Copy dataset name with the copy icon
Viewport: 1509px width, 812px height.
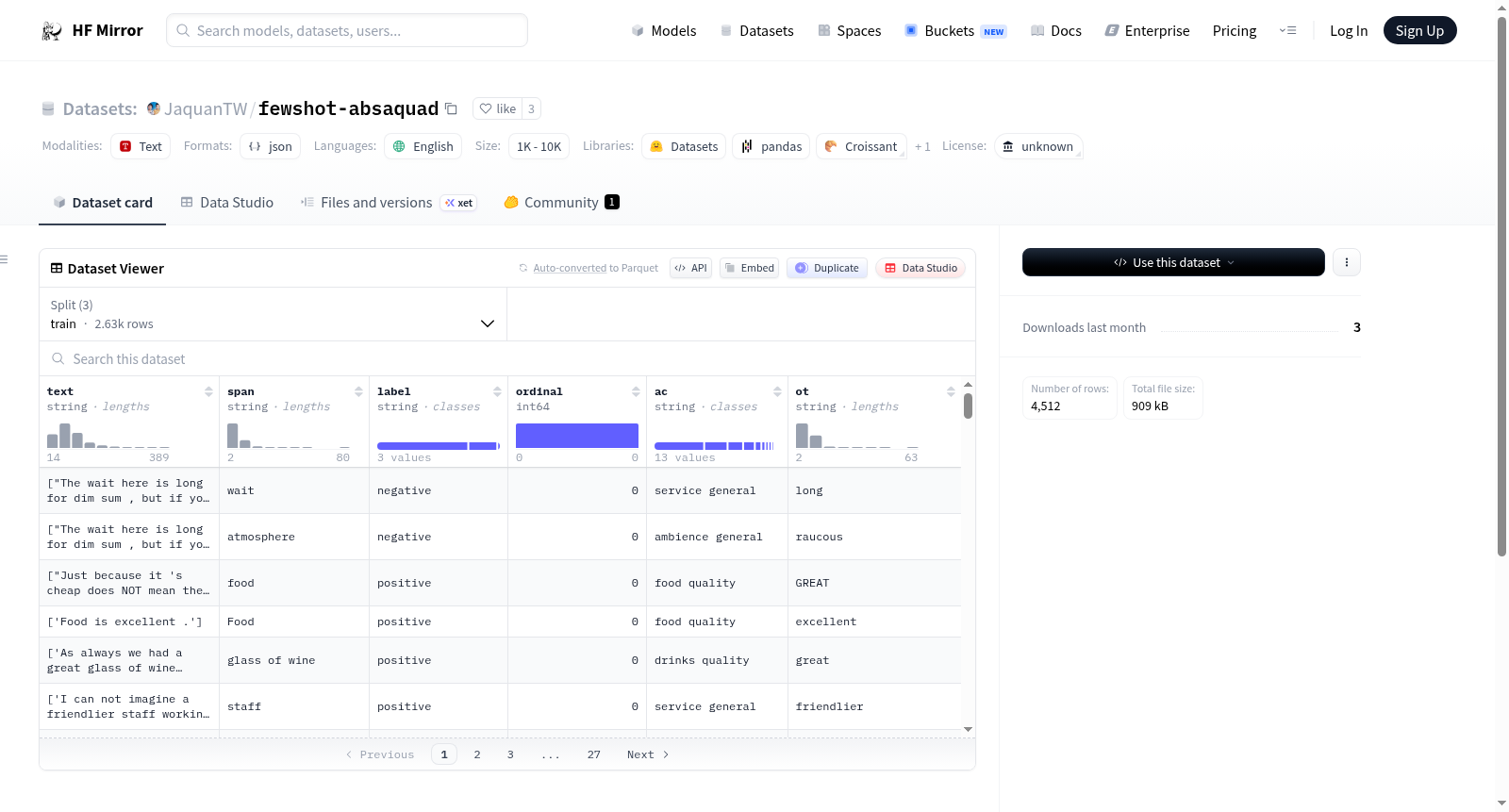pyautogui.click(x=452, y=108)
